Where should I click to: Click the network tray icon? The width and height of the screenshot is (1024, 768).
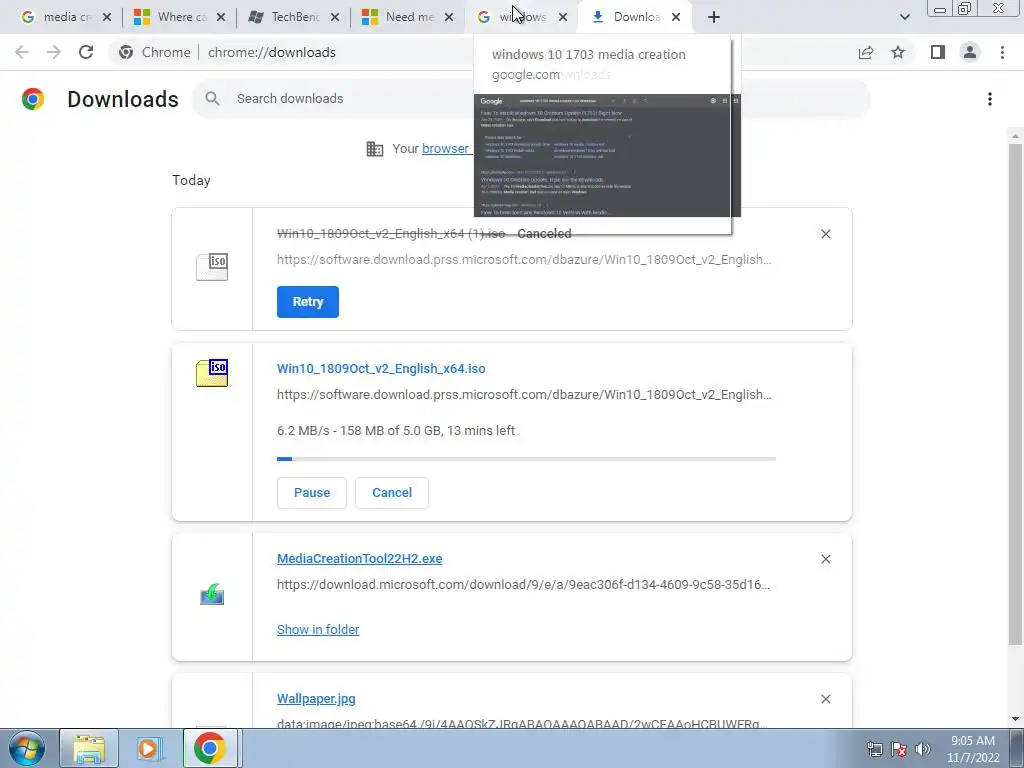click(x=874, y=749)
